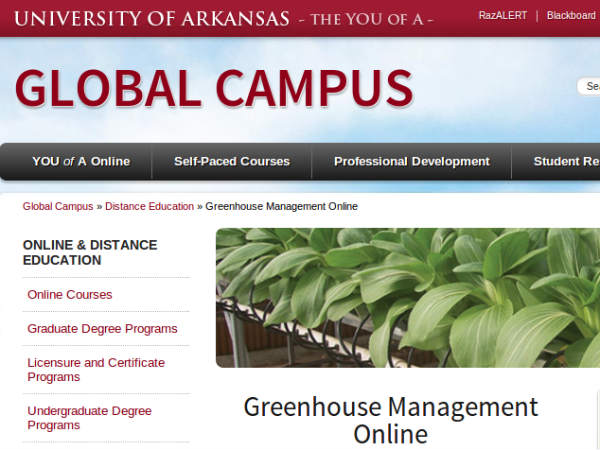Screen dimensions: 600x450
Task: Open the Self-Paced Courses menu
Action: tap(232, 161)
